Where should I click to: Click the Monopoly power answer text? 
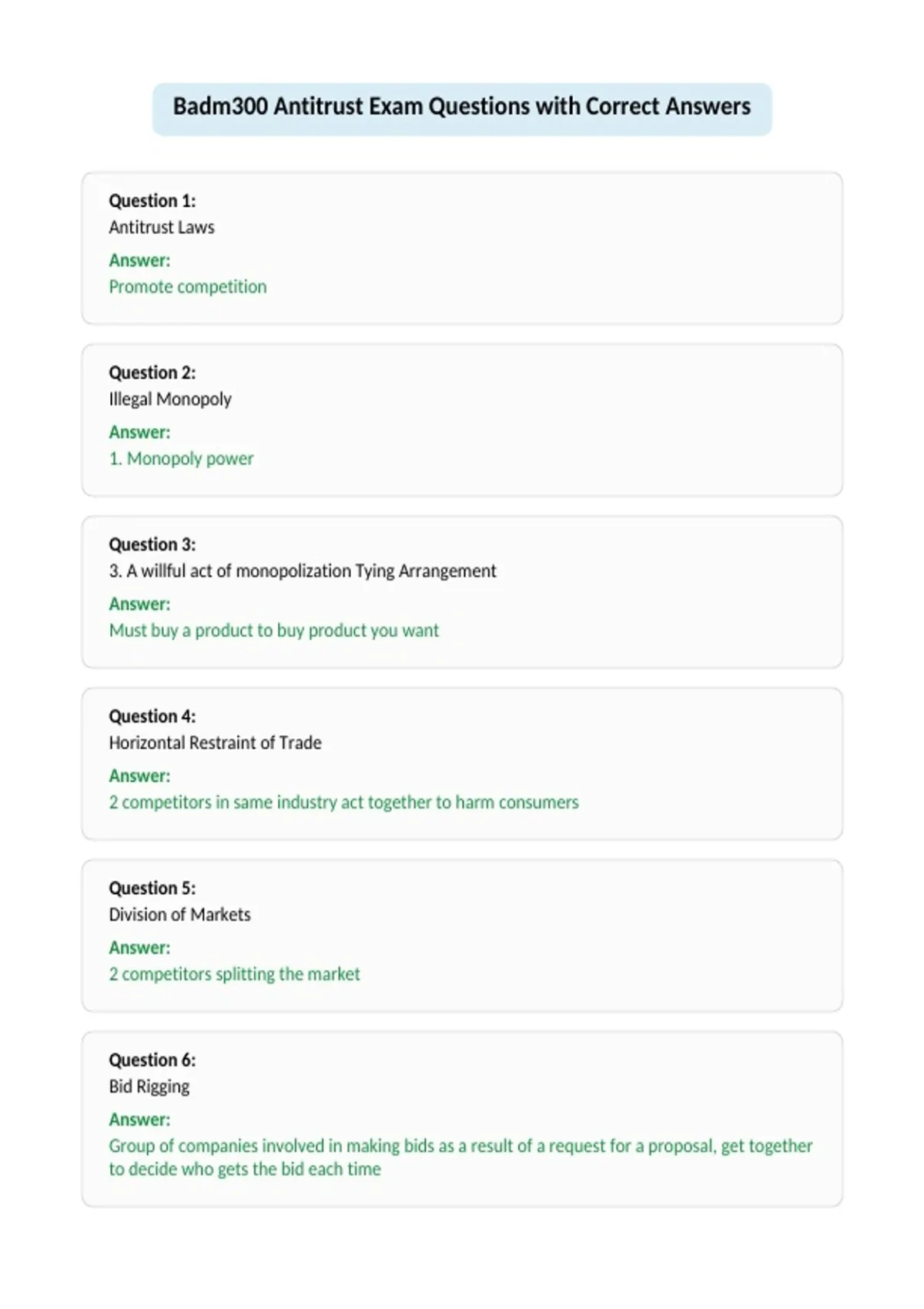click(x=181, y=458)
